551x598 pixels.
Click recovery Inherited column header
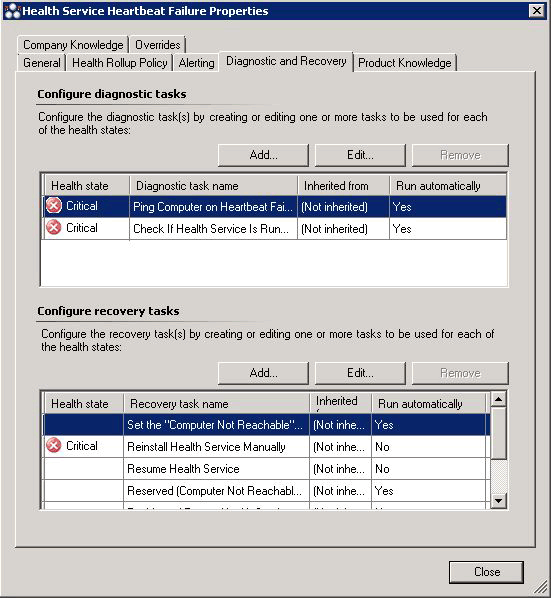pos(341,403)
